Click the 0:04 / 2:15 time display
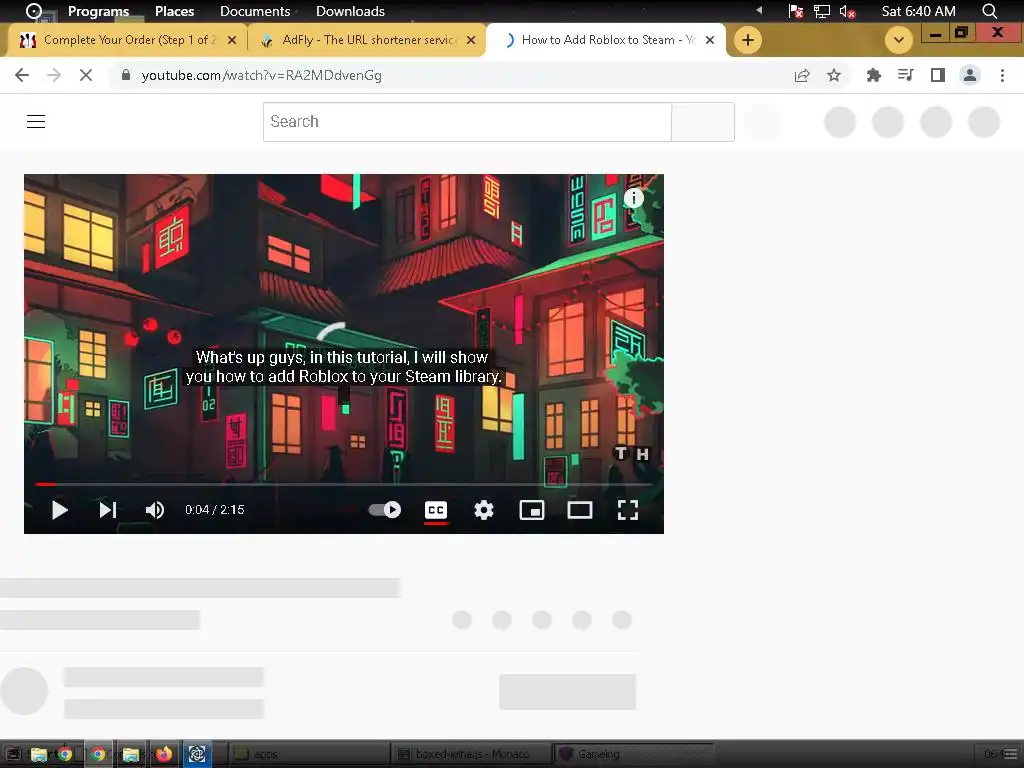This screenshot has height=768, width=1024. 214,510
